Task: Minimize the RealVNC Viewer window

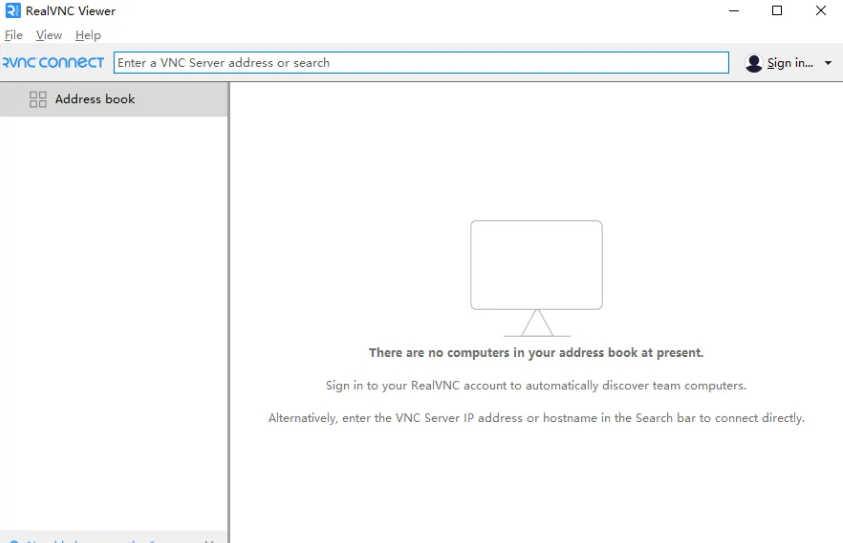Action: [735, 11]
